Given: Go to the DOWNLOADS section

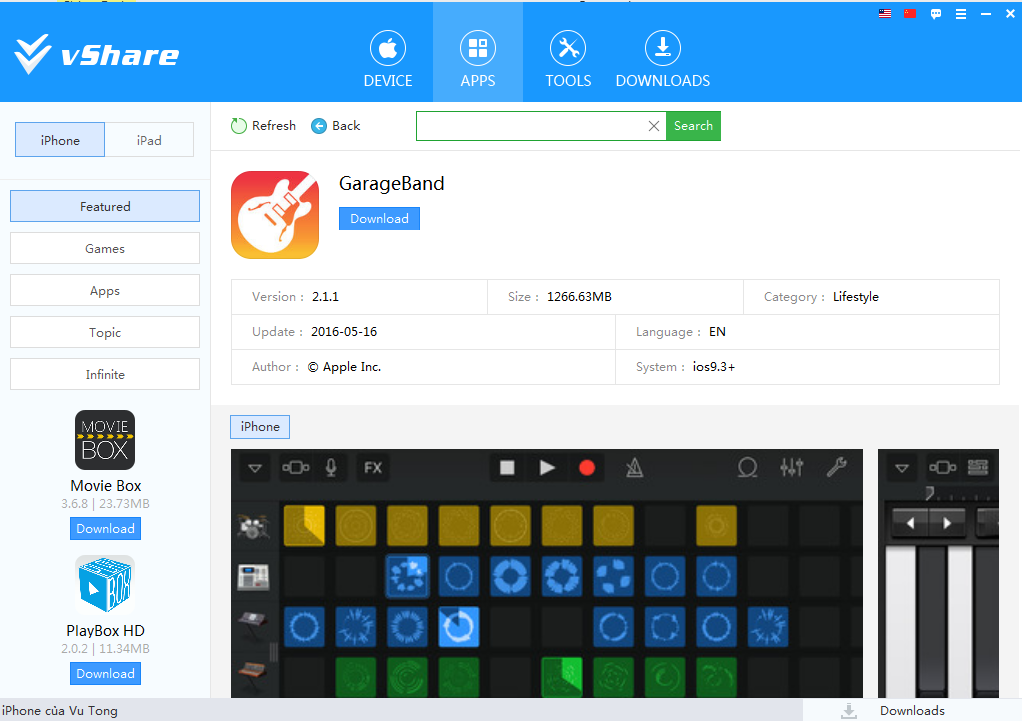Looking at the screenshot, I should pos(662,60).
